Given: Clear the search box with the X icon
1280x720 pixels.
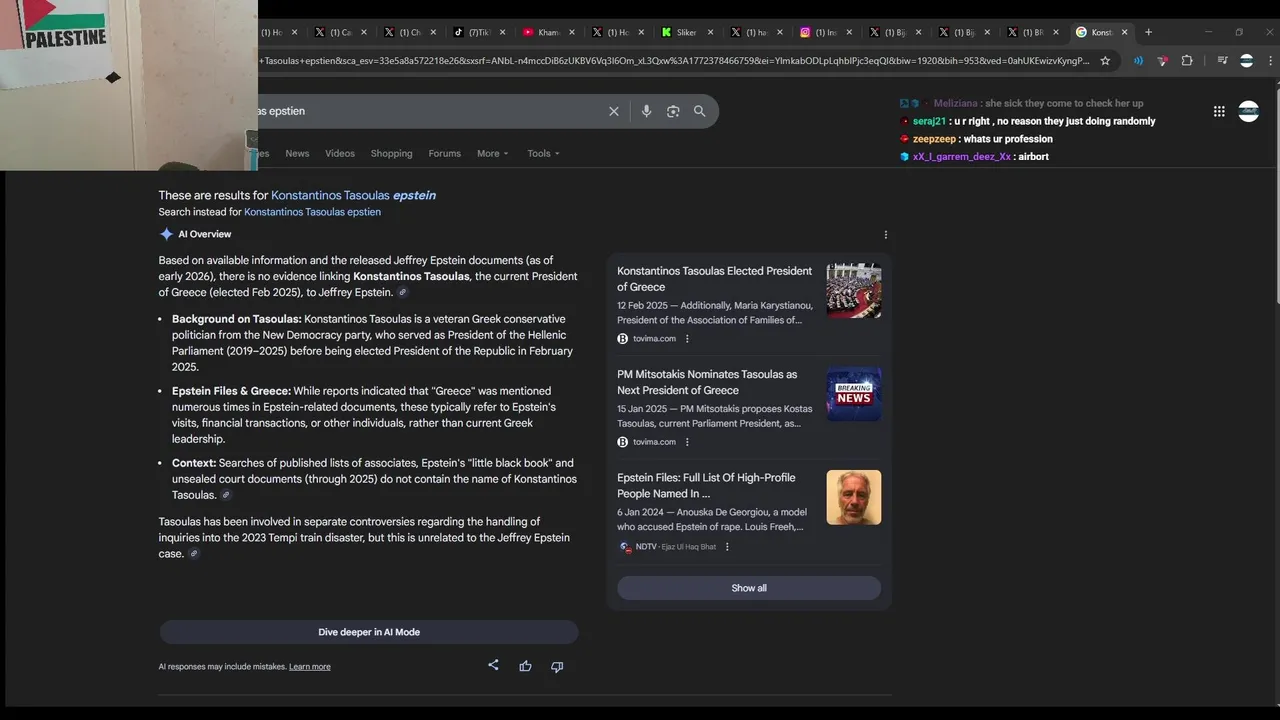Looking at the screenshot, I should (x=614, y=111).
